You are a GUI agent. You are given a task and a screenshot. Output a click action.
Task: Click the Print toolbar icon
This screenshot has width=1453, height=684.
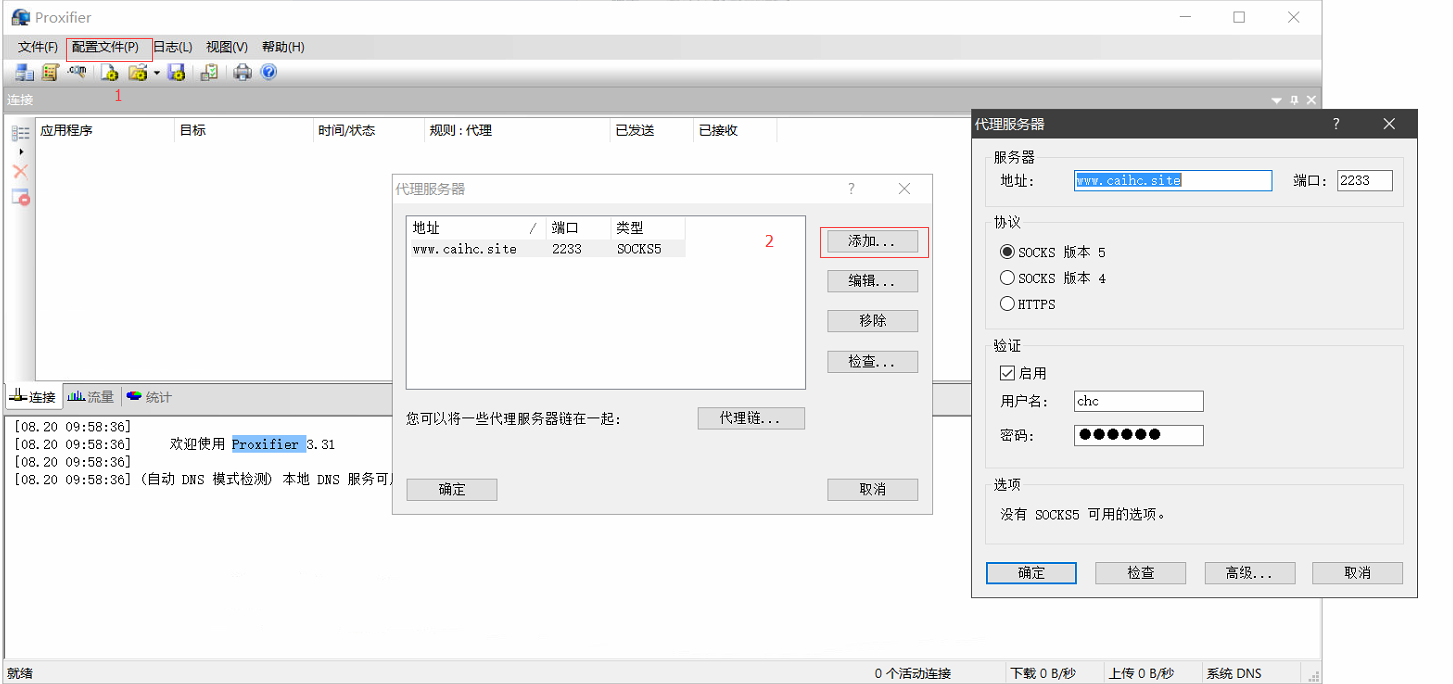point(242,72)
